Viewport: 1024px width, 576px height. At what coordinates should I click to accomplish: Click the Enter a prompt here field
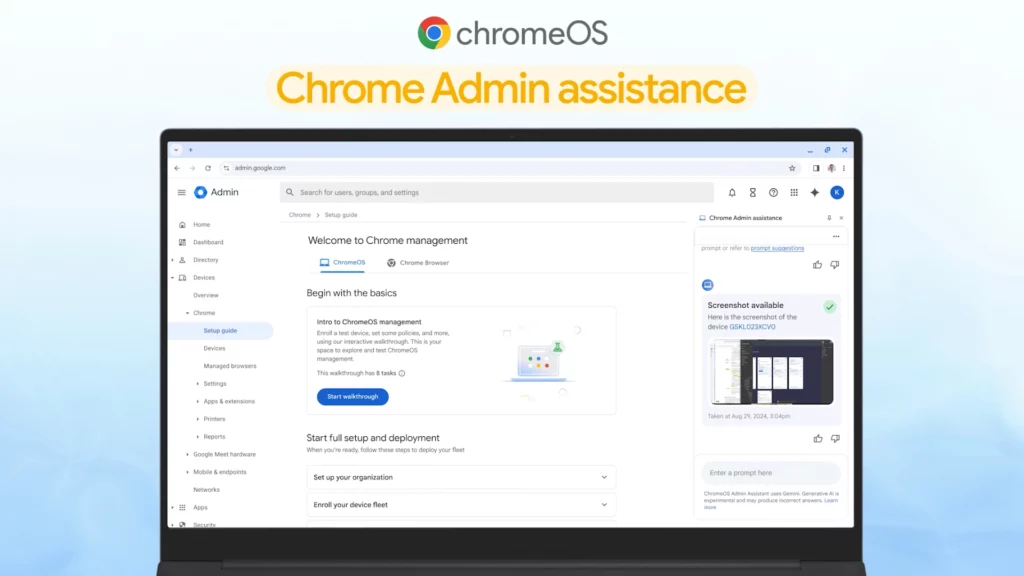(x=770, y=473)
